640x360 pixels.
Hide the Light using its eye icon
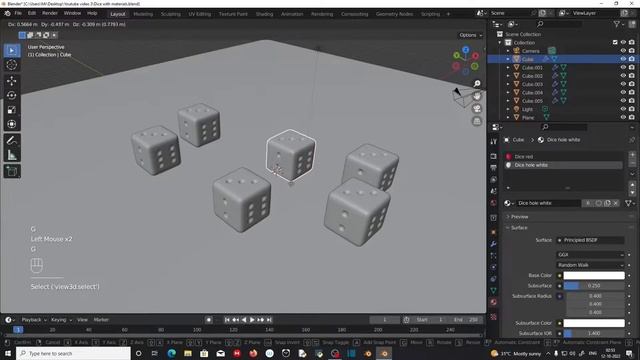tap(623, 109)
